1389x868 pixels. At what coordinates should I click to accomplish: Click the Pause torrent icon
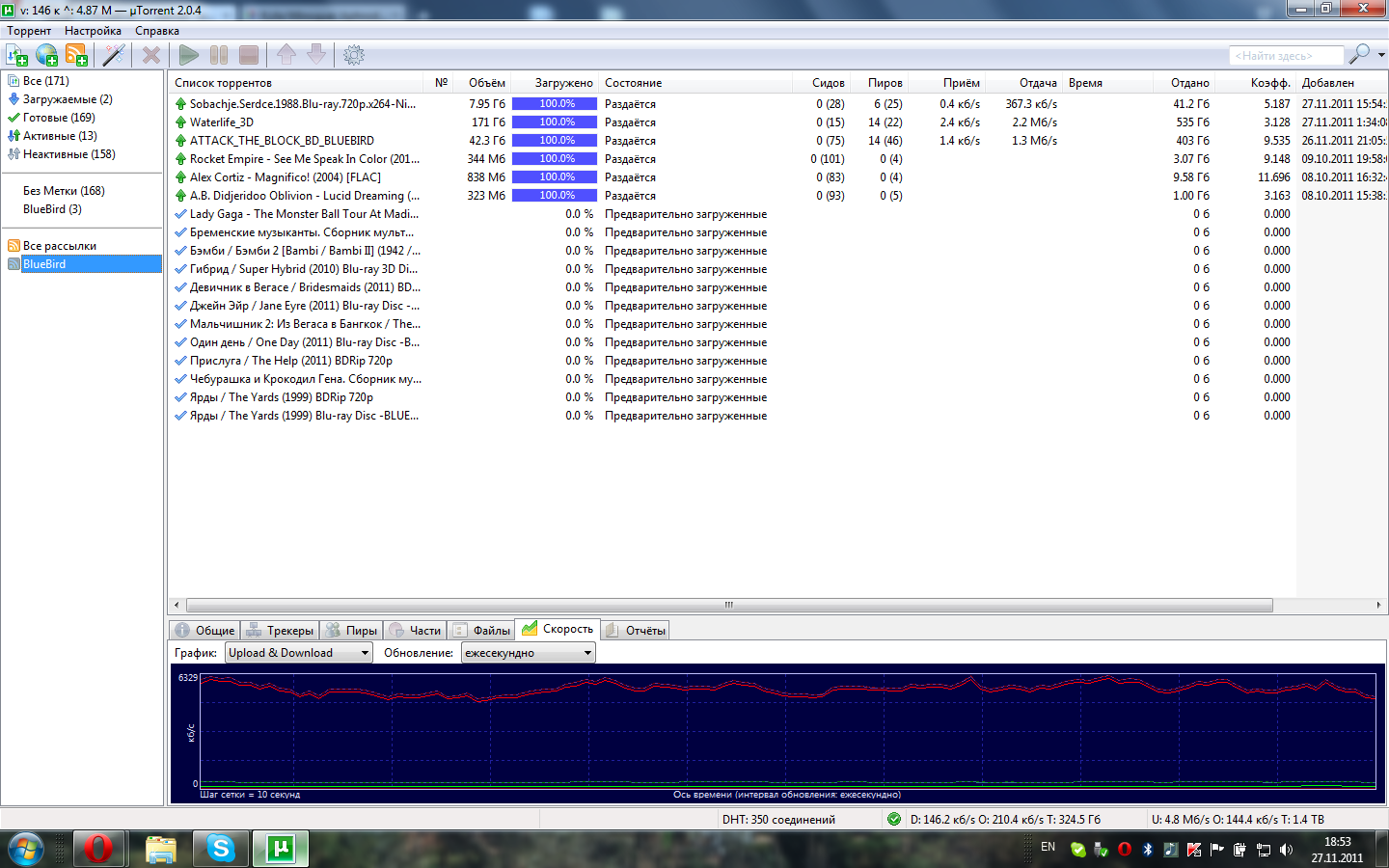tap(219, 55)
